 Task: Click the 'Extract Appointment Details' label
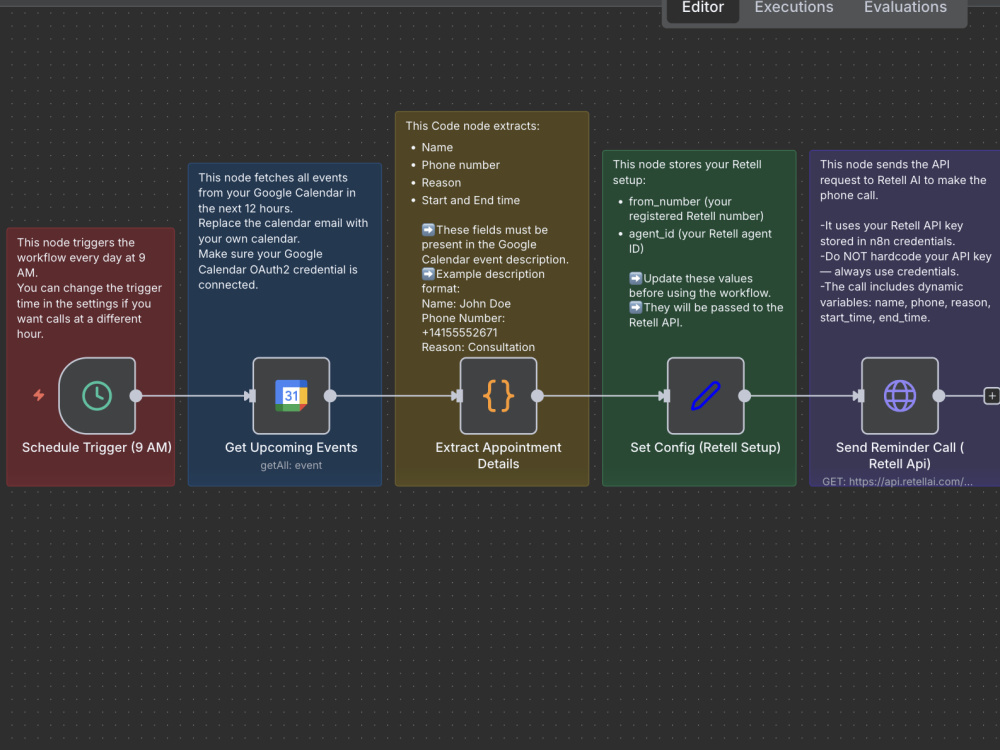pos(498,455)
